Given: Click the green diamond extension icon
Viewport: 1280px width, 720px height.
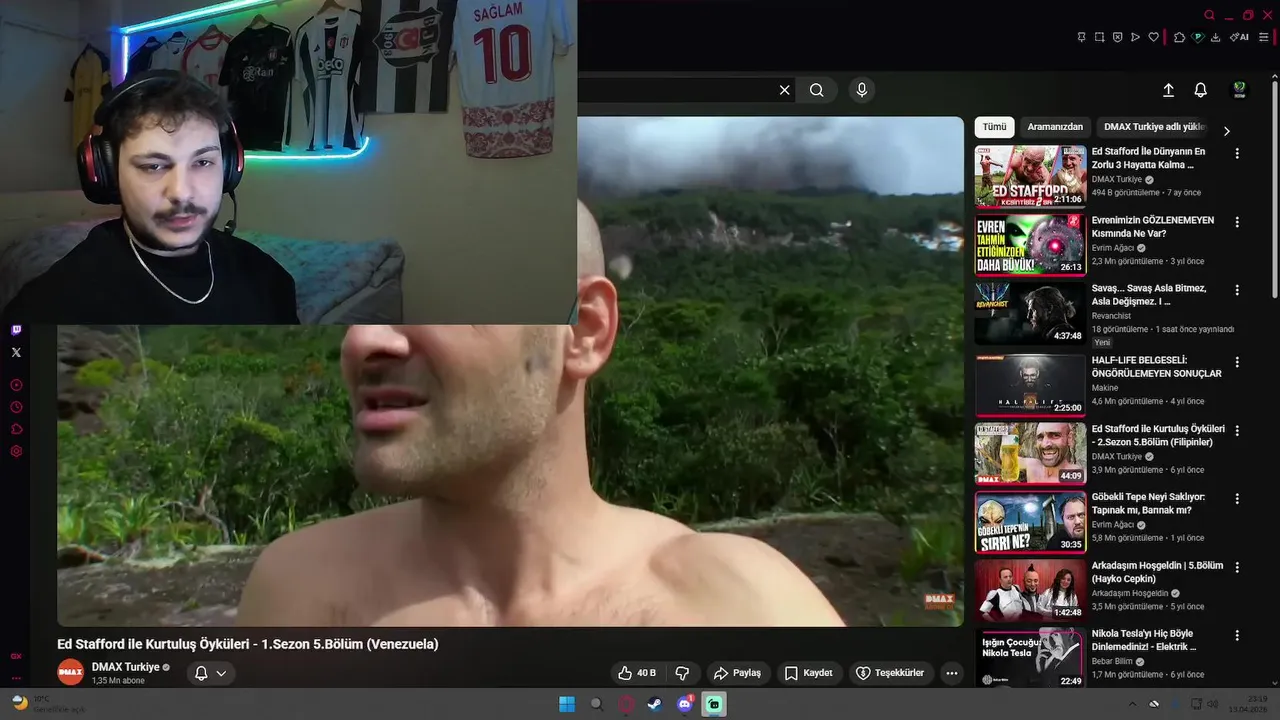Looking at the screenshot, I should click(1197, 37).
